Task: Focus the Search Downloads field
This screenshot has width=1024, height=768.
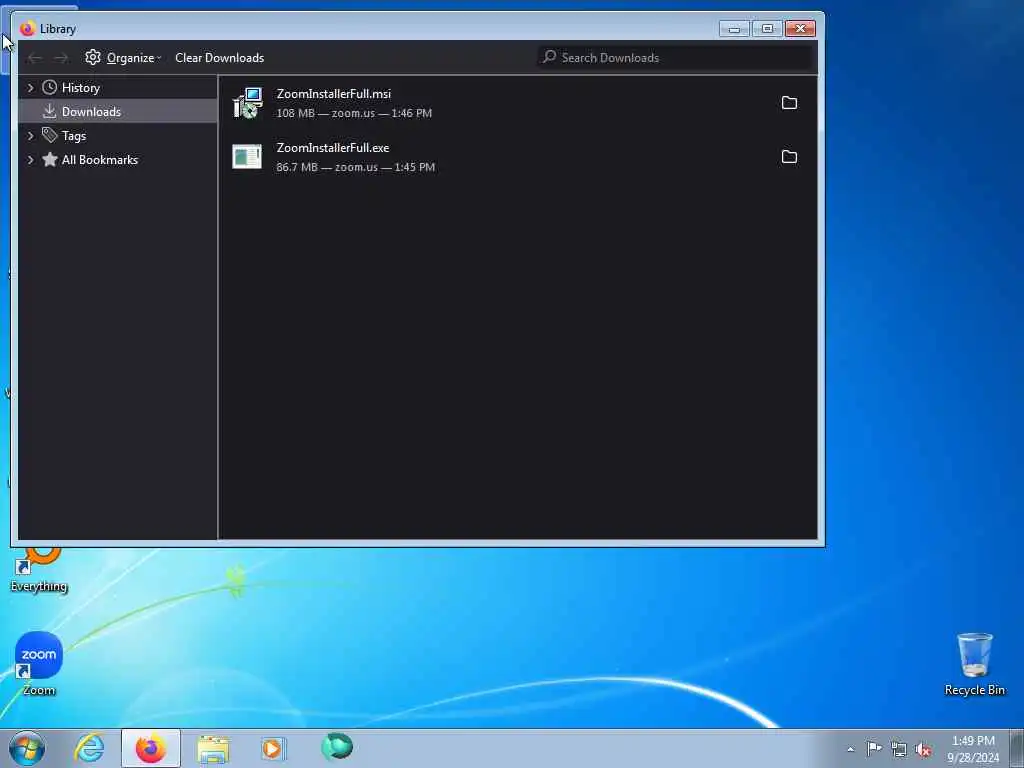Action: (x=676, y=57)
